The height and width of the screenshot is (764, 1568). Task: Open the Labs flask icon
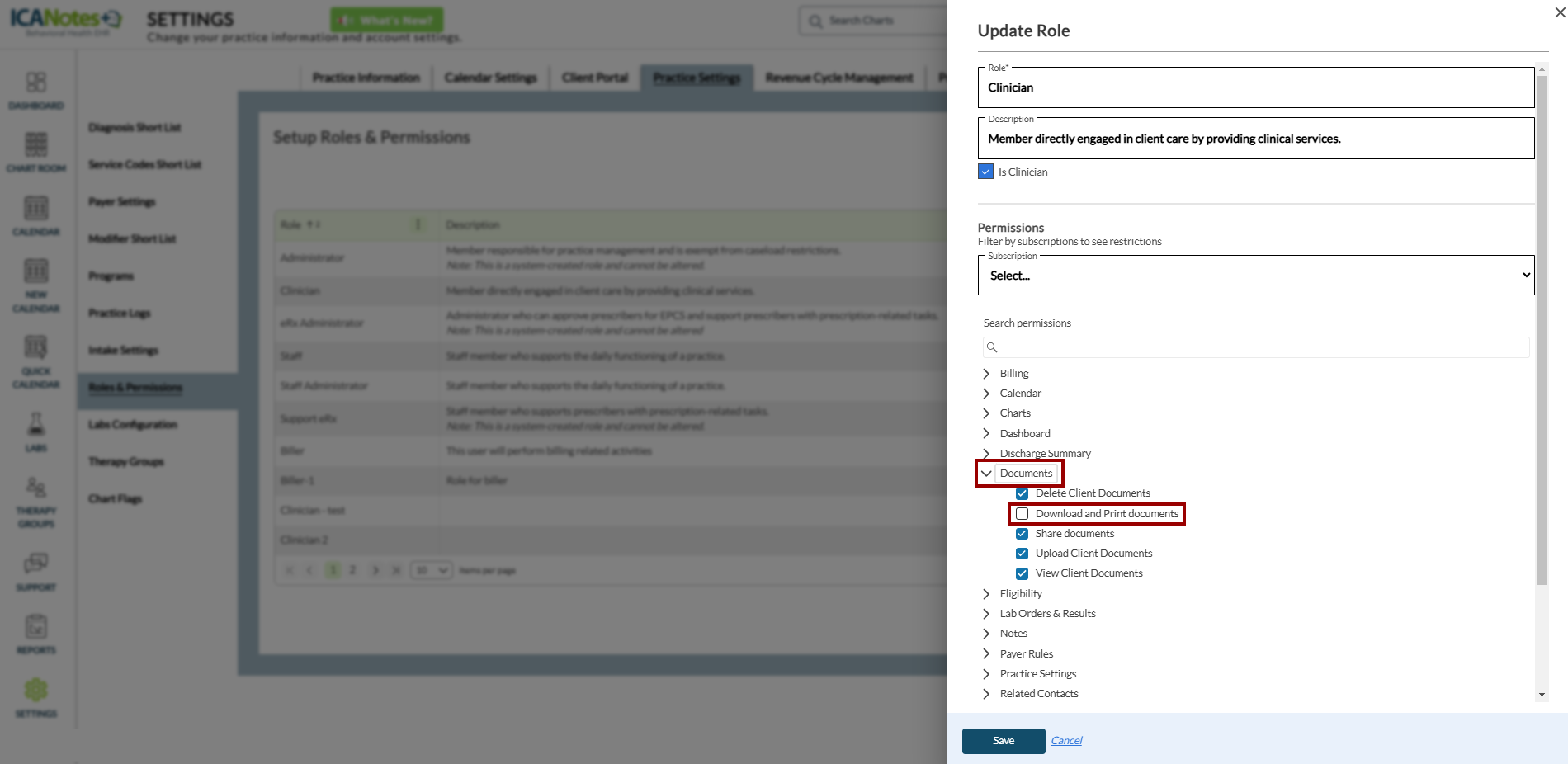(x=35, y=425)
